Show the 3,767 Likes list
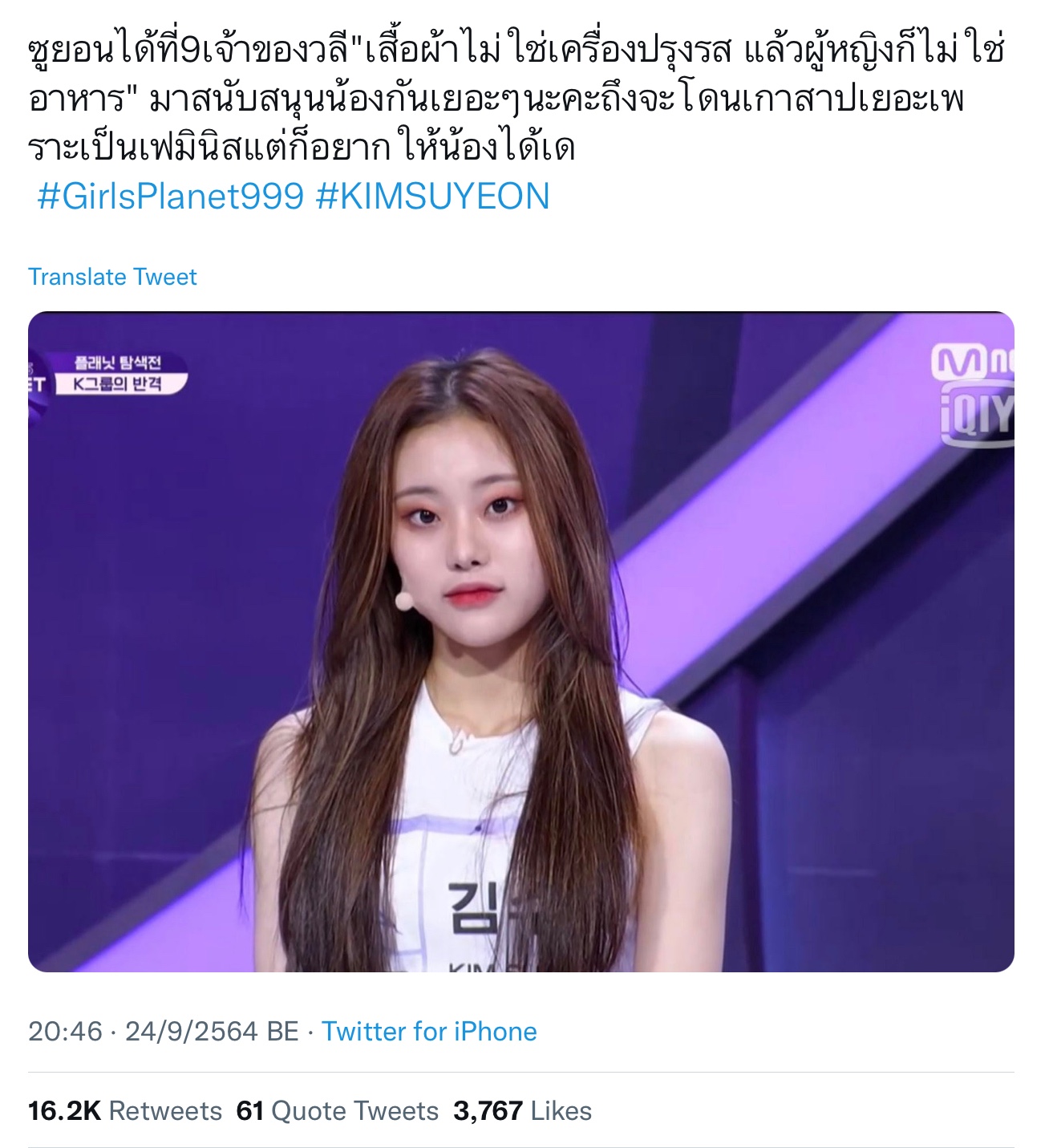Screen dimensions: 1053x1148 tap(523, 1111)
